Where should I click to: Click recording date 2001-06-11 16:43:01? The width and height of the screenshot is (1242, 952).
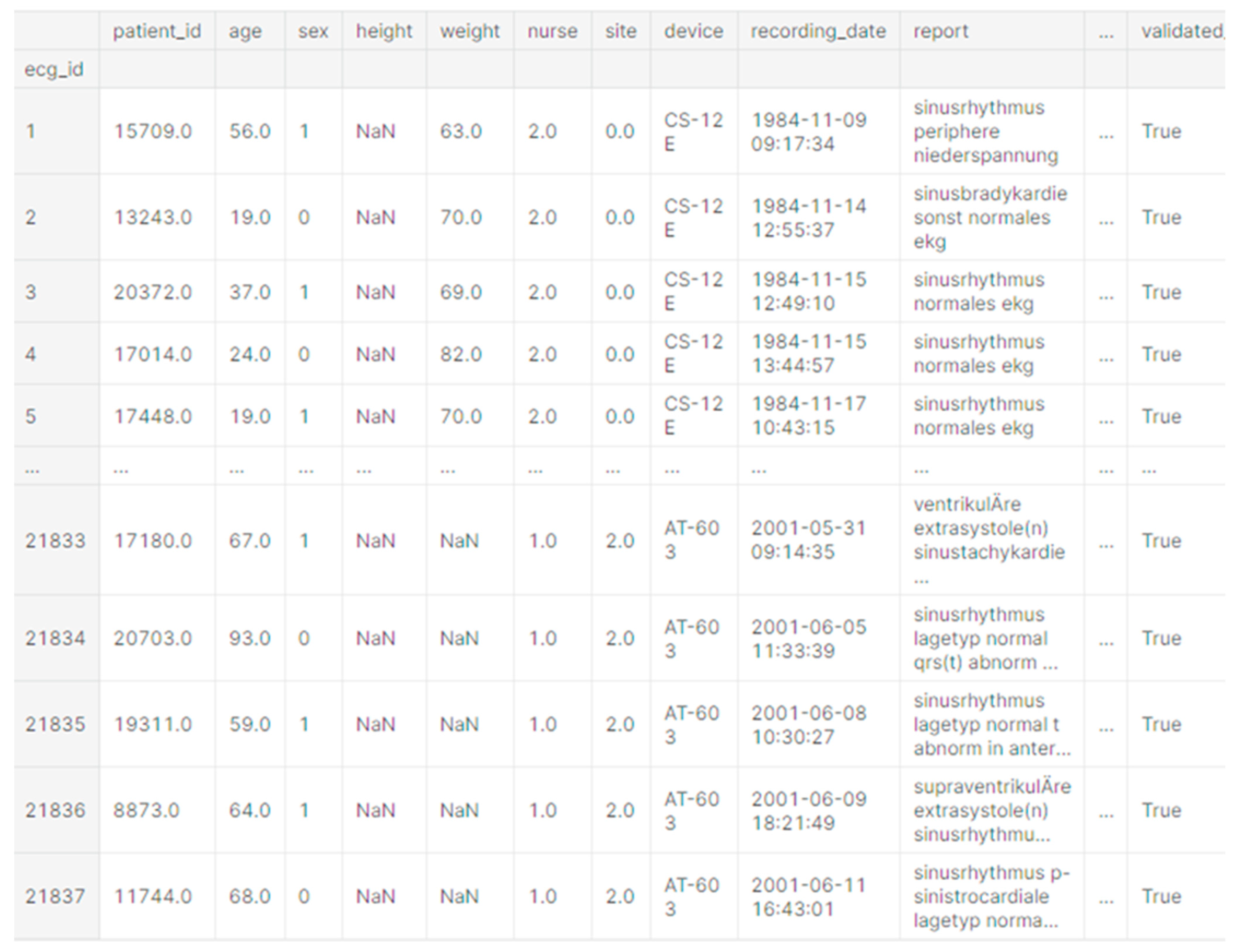[x=809, y=897]
